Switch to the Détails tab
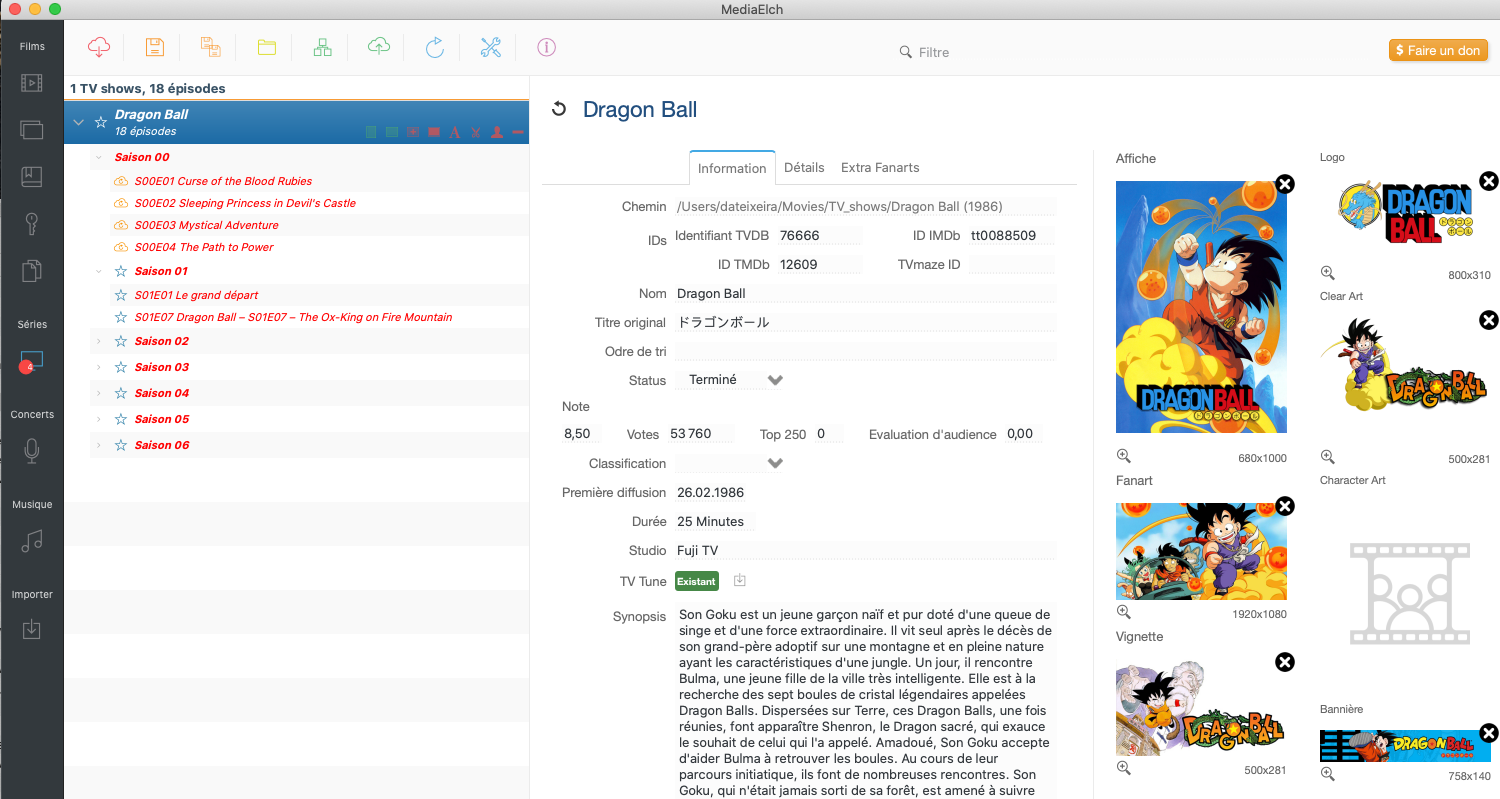Viewport: 1500px width, 799px height. point(804,168)
